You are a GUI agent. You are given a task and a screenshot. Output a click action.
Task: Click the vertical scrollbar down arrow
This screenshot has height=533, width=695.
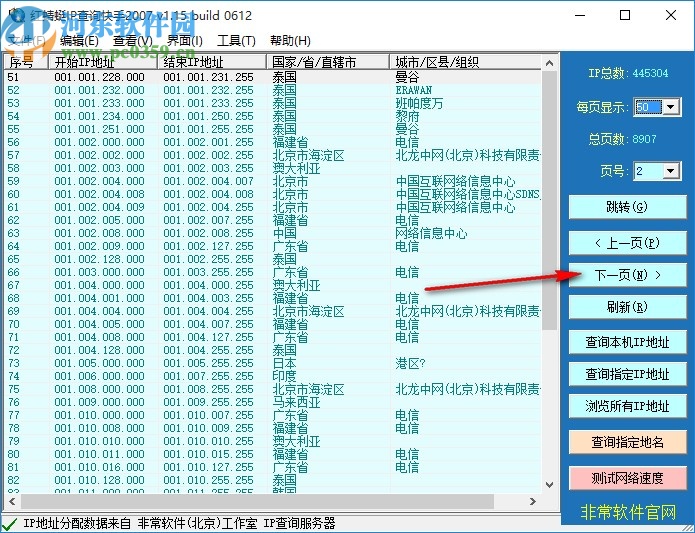[x=549, y=485]
